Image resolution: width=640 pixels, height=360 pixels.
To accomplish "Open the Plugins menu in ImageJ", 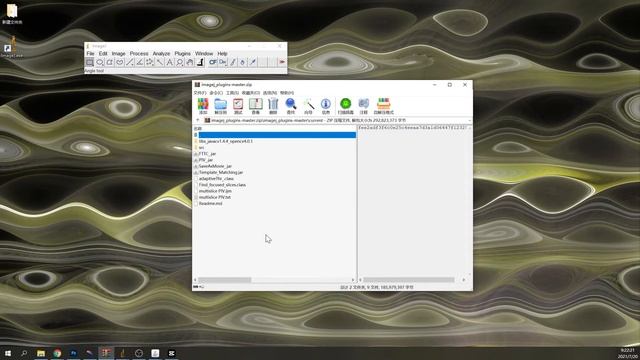I will (x=182, y=53).
